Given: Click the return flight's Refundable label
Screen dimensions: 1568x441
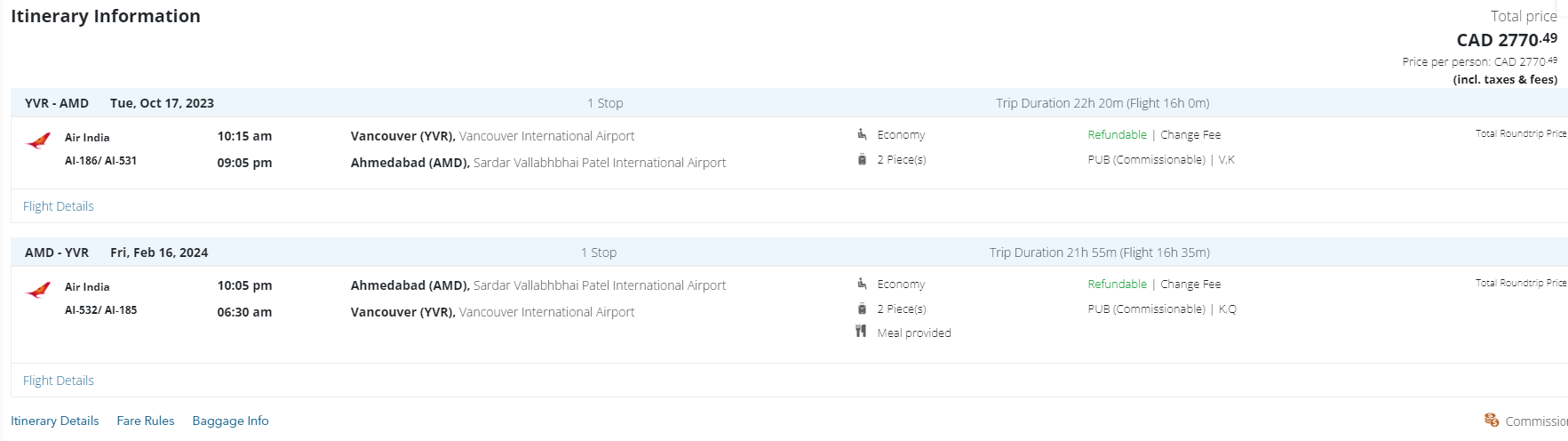Looking at the screenshot, I should pyautogui.click(x=1117, y=285).
